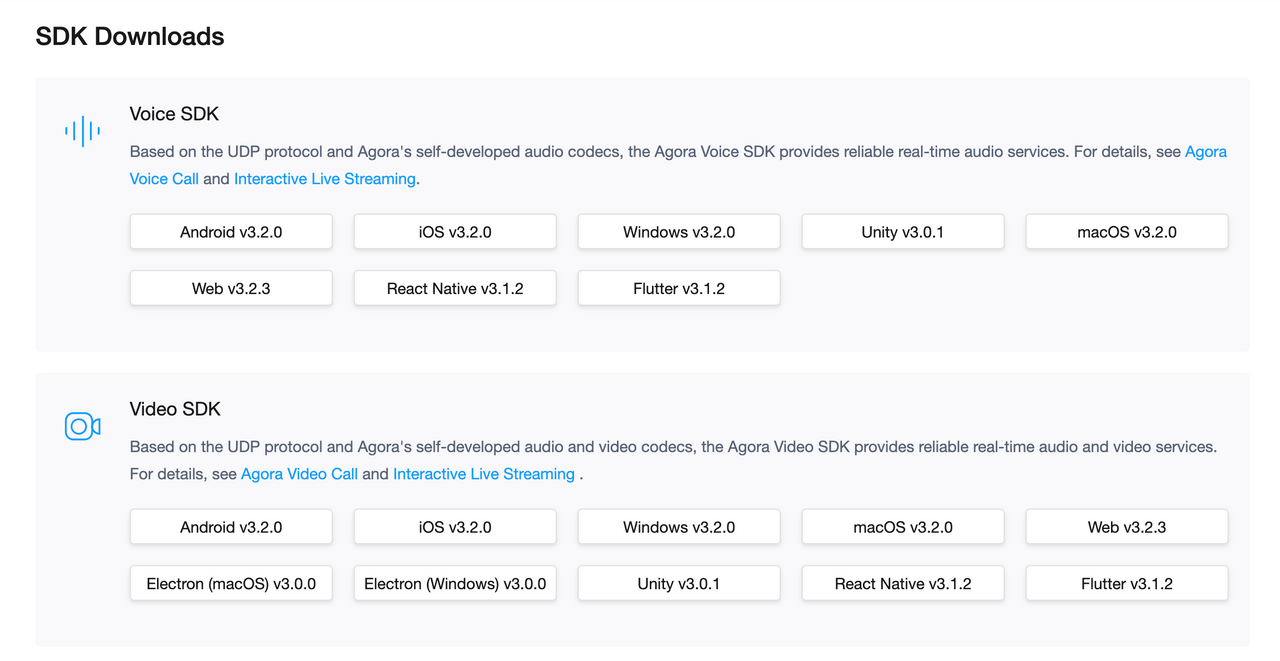Click the Voice SDK sound-wave icon

click(x=82, y=130)
